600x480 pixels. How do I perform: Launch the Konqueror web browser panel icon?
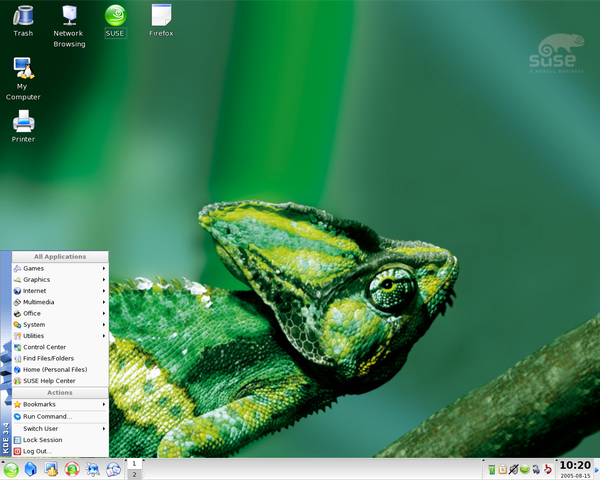coord(93,469)
